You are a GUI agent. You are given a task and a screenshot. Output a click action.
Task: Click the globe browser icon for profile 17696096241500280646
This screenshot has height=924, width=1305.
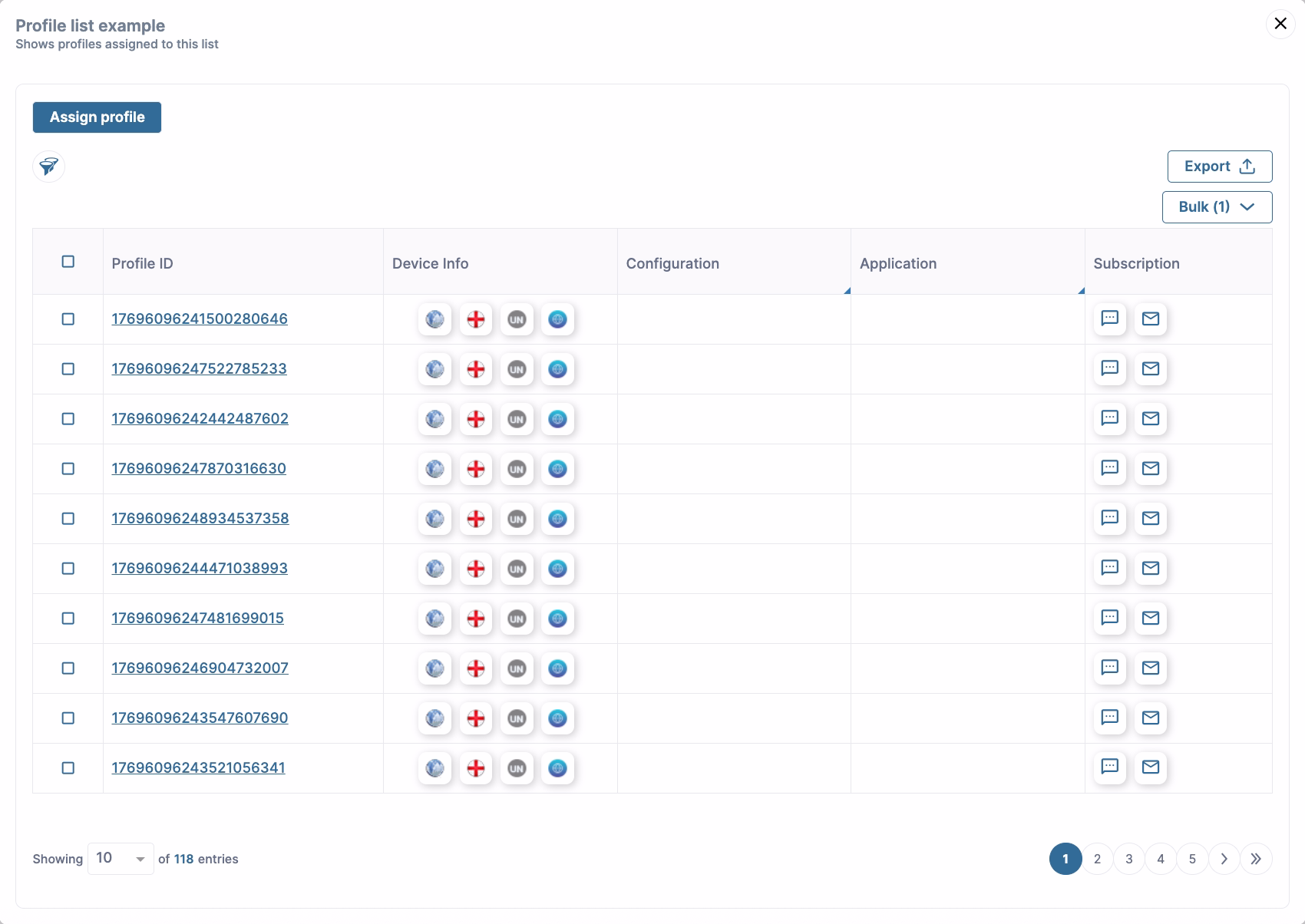[434, 319]
